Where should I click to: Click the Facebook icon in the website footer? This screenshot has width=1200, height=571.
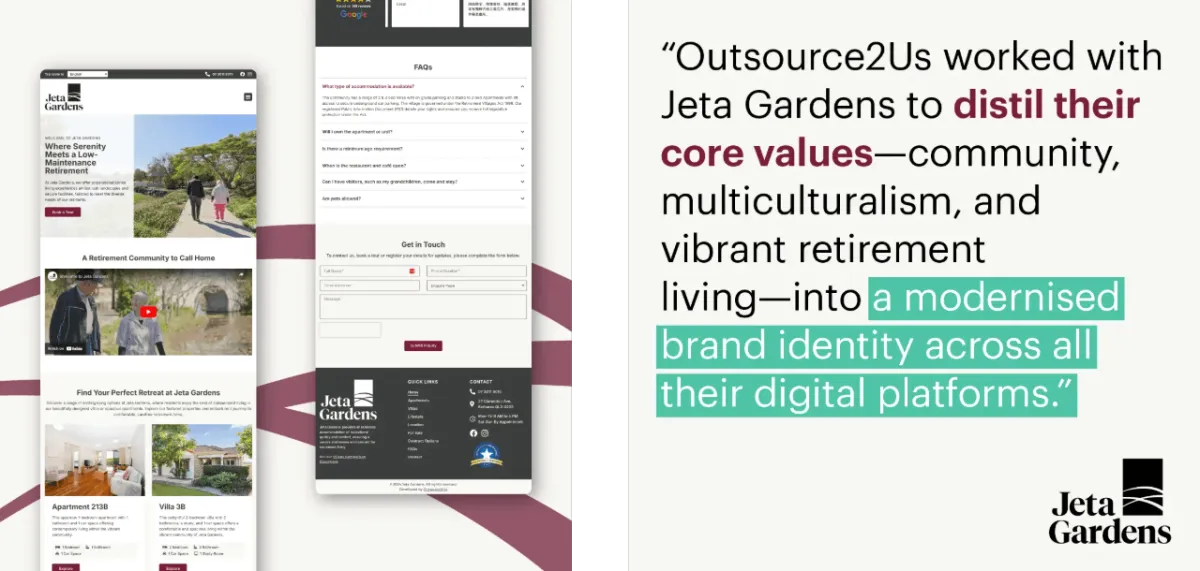point(473,433)
